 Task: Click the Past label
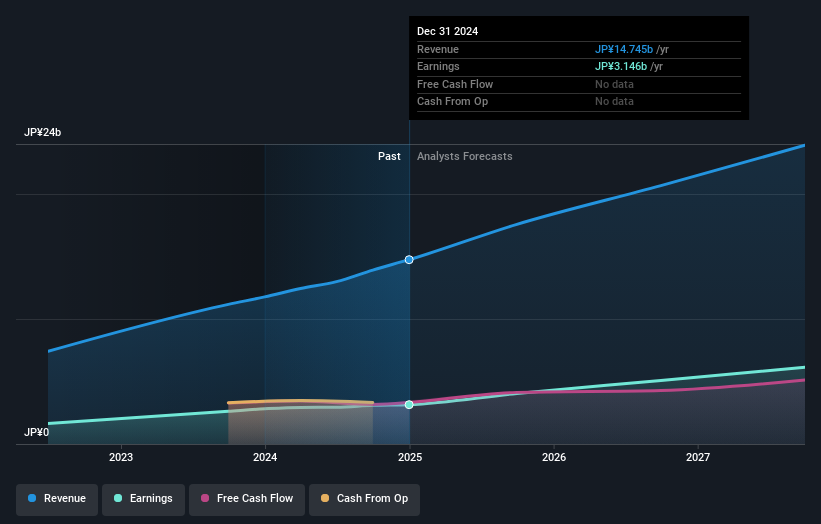[x=389, y=156]
